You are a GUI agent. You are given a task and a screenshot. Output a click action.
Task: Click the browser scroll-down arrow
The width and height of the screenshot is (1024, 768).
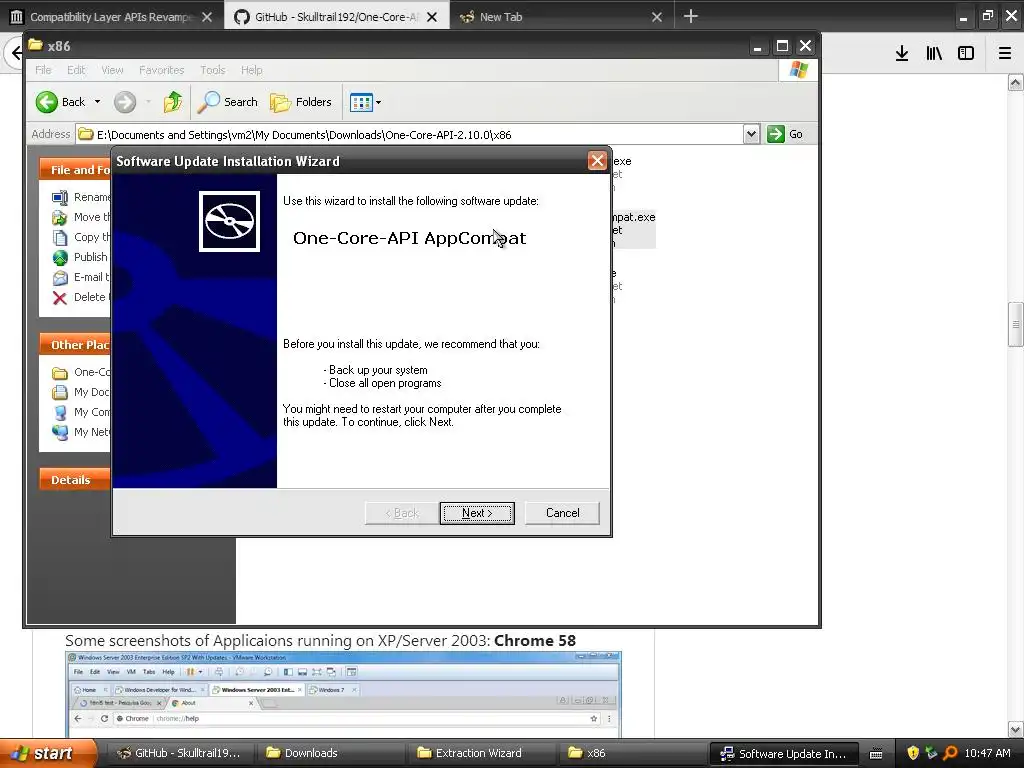pyautogui.click(x=1016, y=729)
